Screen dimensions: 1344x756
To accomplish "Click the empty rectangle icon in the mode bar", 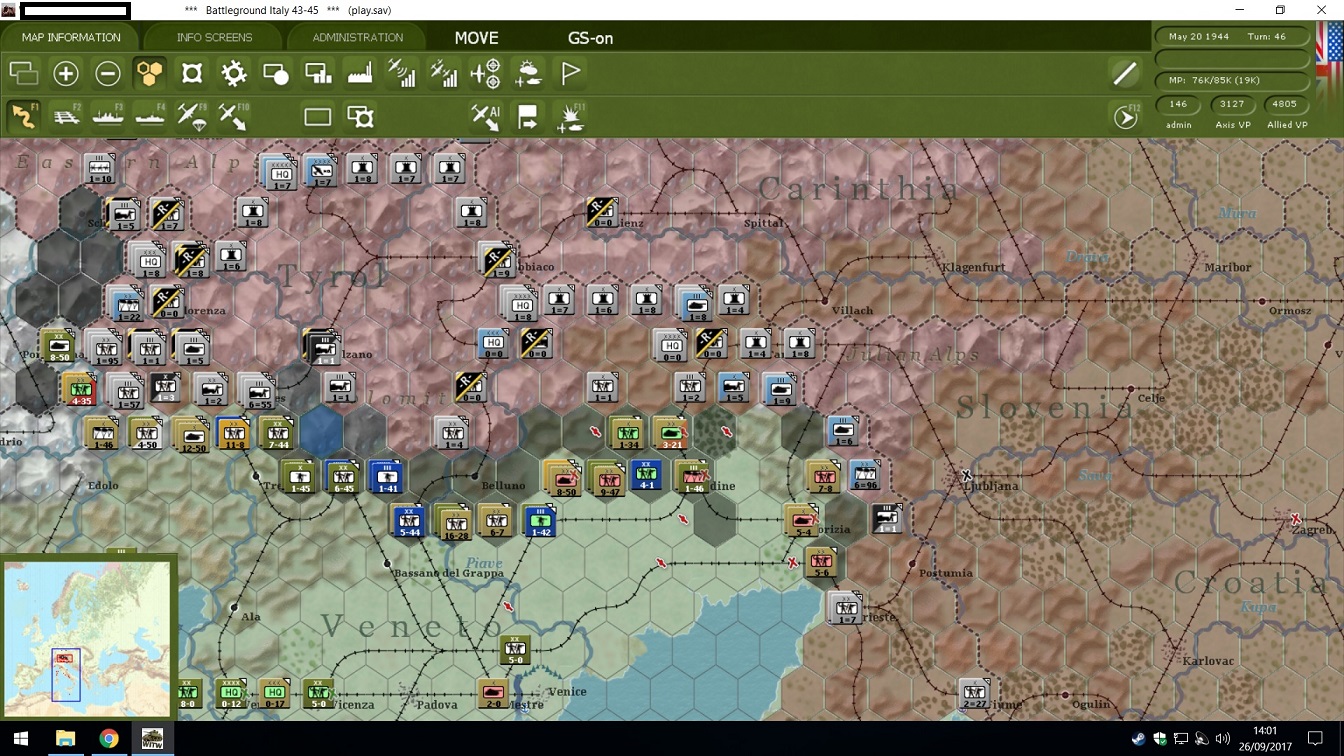I will [x=318, y=117].
